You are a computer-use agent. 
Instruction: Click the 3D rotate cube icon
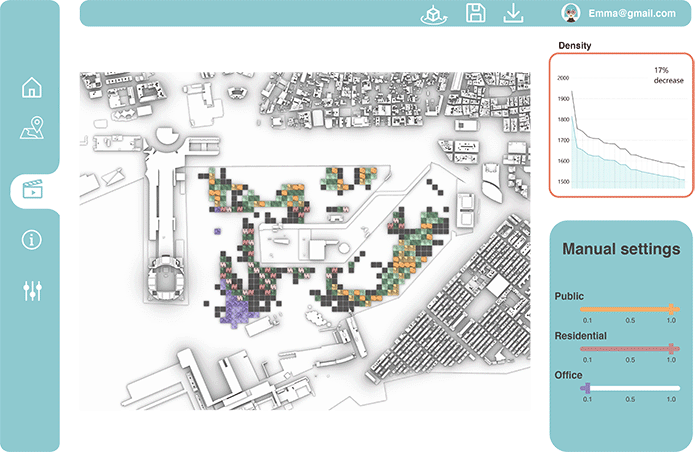pyautogui.click(x=434, y=13)
